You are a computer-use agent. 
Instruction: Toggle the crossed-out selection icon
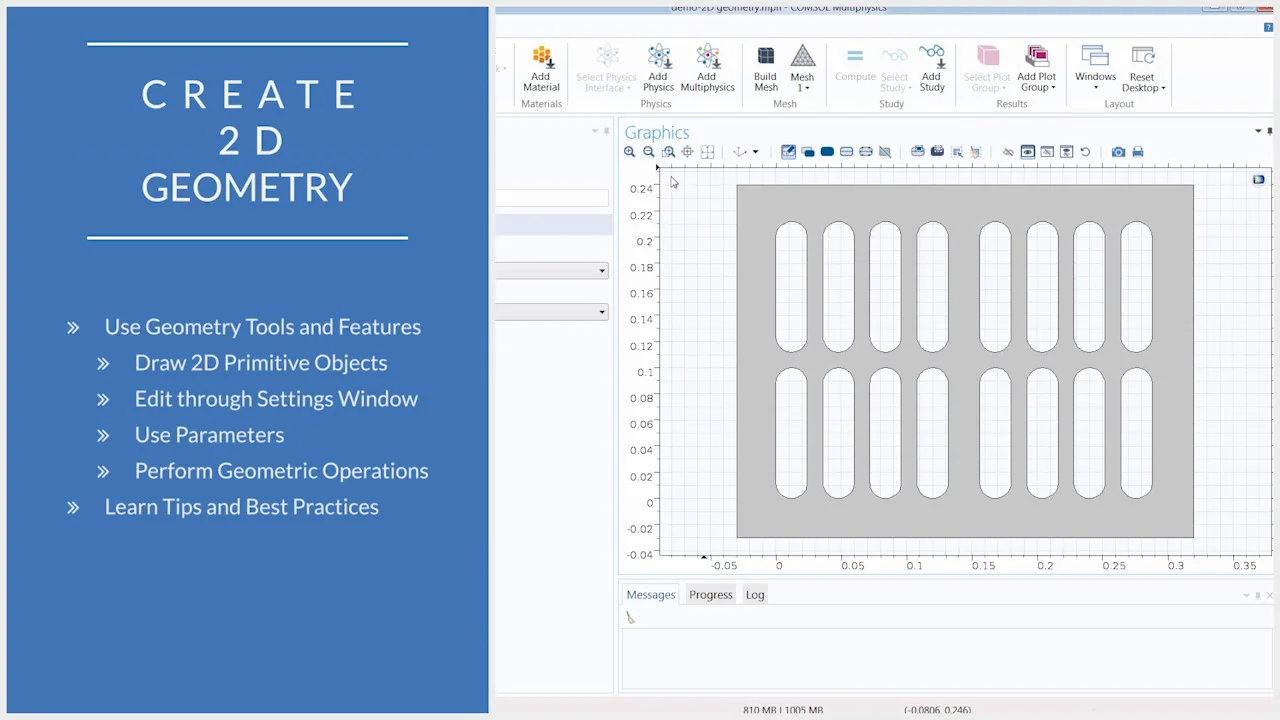885,152
